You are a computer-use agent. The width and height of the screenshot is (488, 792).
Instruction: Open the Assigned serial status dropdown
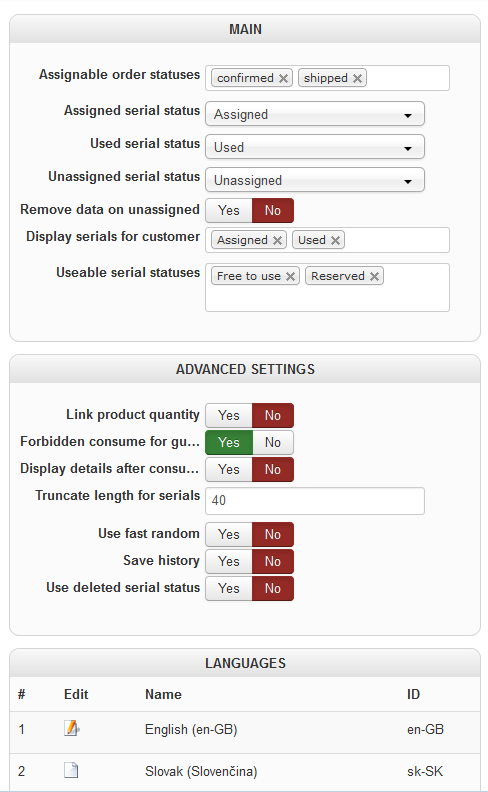point(315,114)
